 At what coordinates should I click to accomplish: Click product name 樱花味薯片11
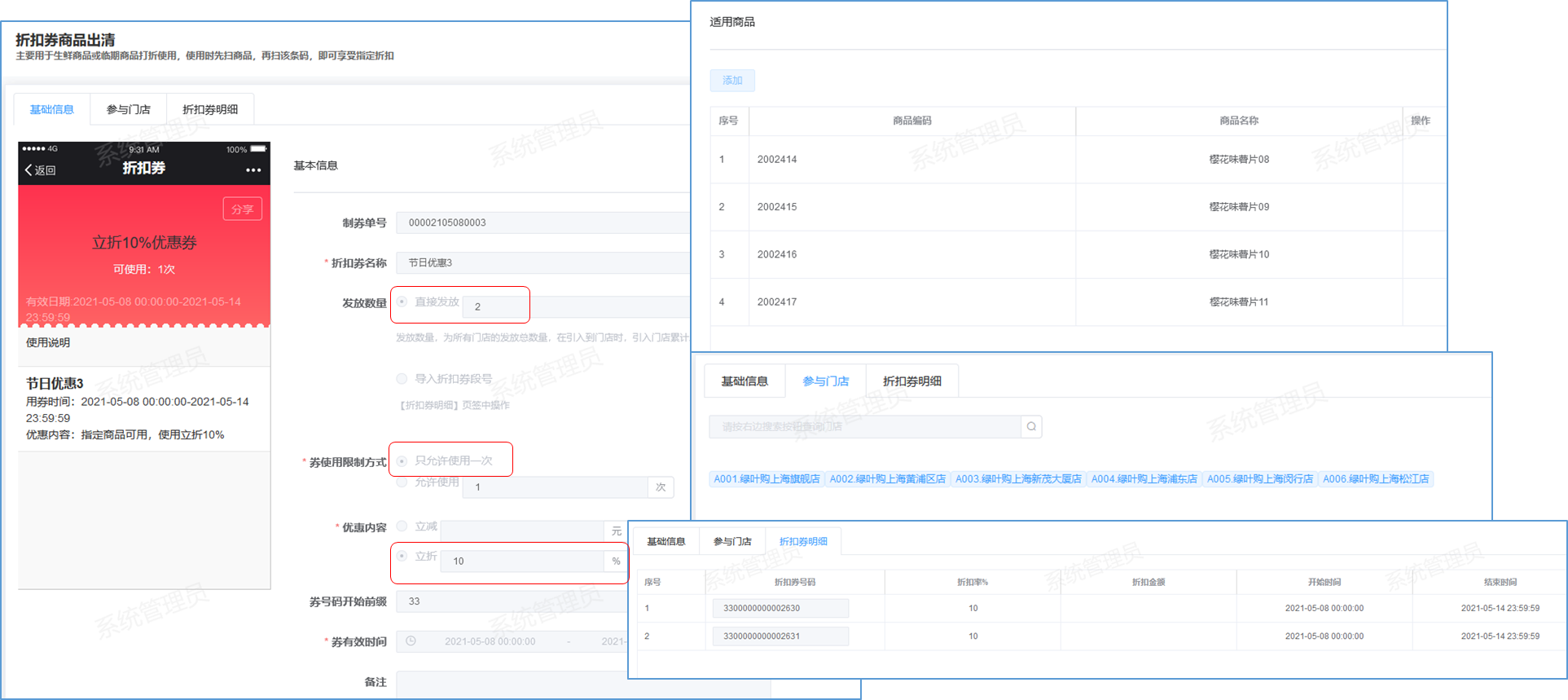(x=1239, y=302)
